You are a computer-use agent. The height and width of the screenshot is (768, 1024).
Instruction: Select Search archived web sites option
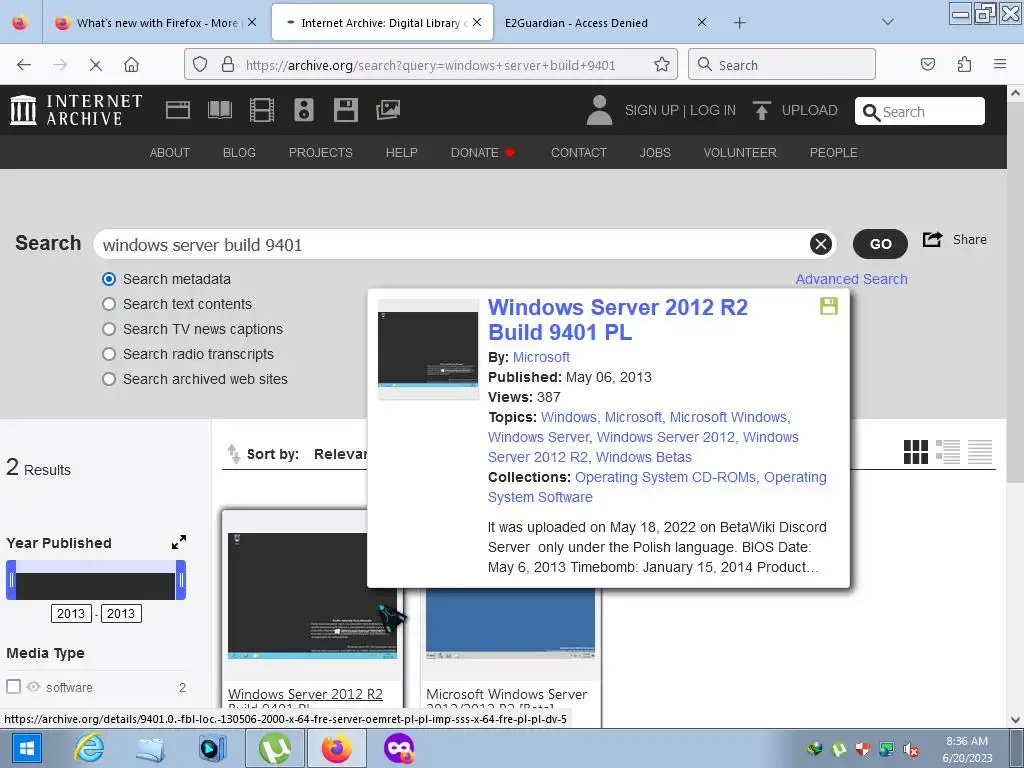point(109,379)
